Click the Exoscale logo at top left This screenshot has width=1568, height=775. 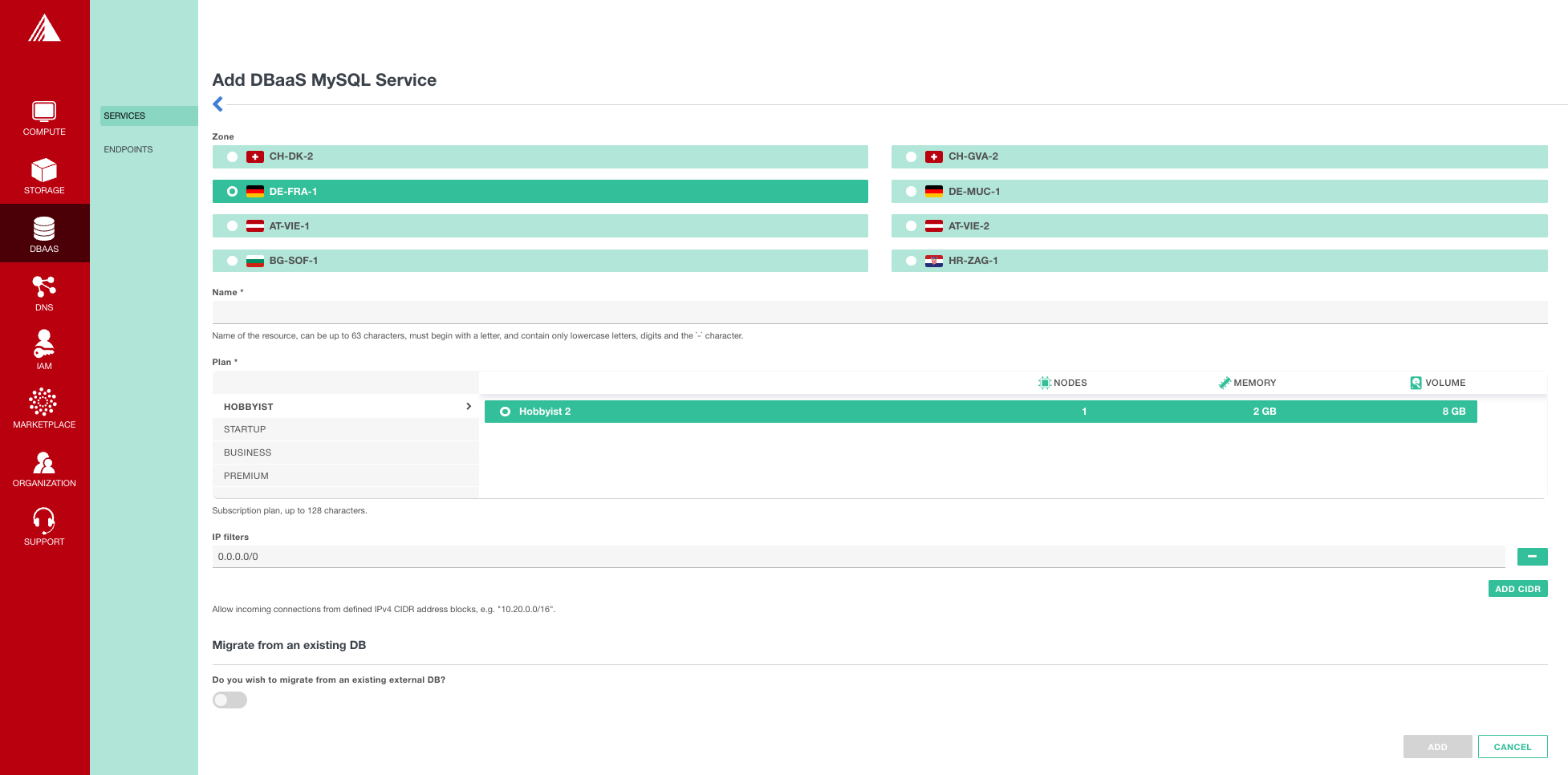coord(44,29)
